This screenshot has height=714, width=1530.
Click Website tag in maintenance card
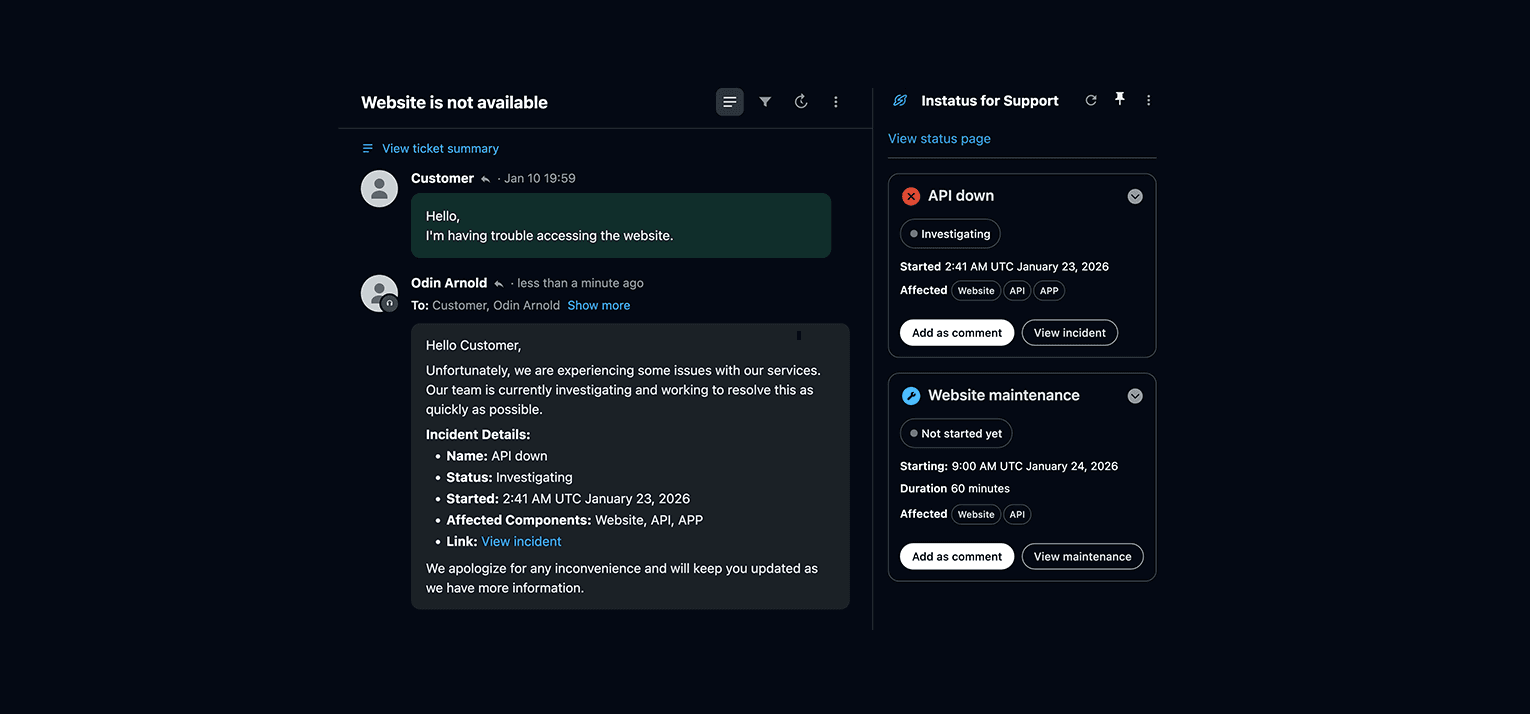976,515
